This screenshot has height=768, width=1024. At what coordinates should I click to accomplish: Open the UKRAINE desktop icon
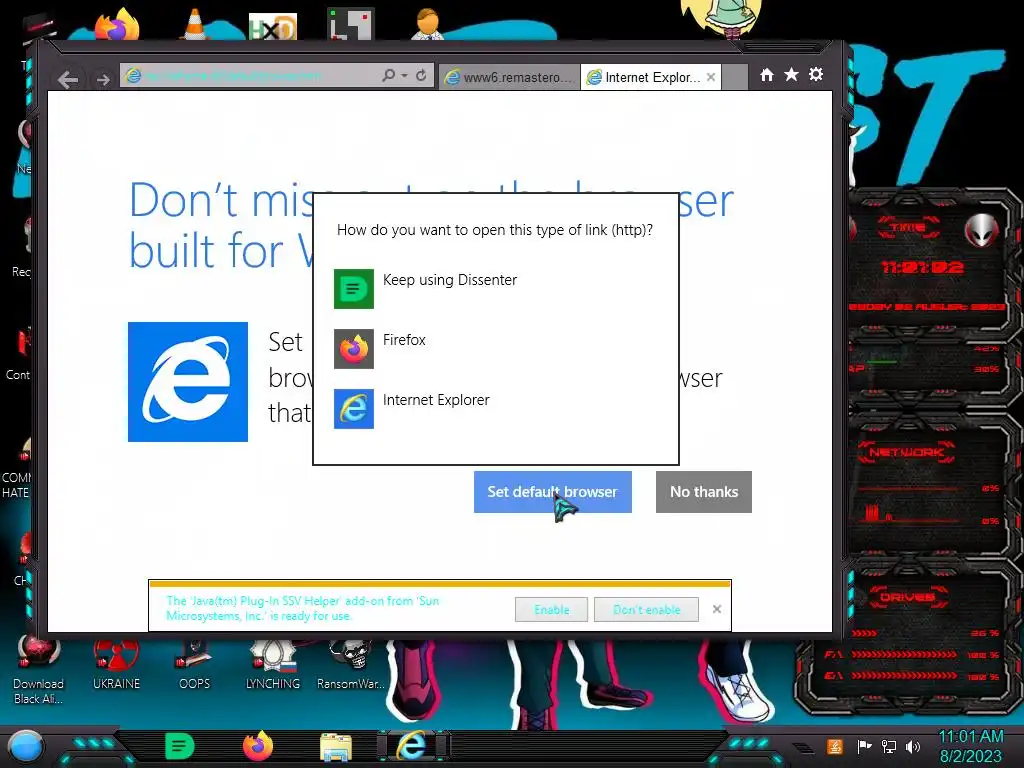116,665
